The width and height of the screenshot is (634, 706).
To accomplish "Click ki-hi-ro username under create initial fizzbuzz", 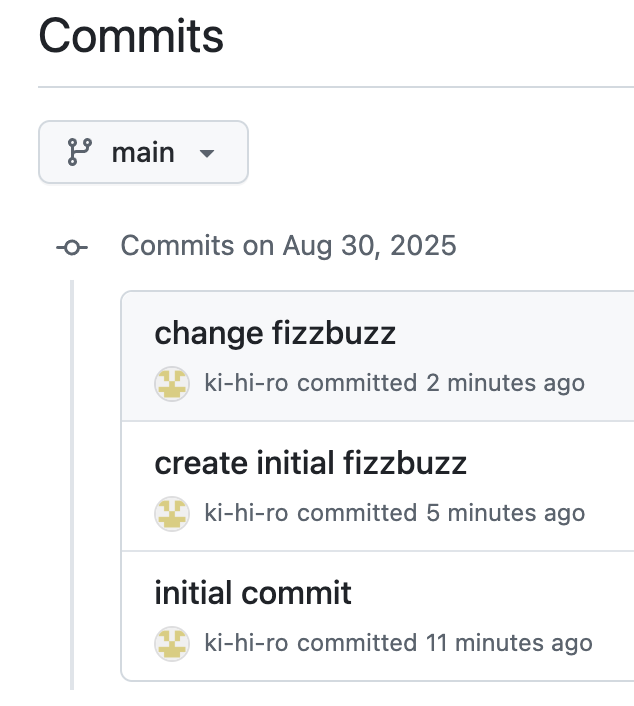I will coord(246,513).
